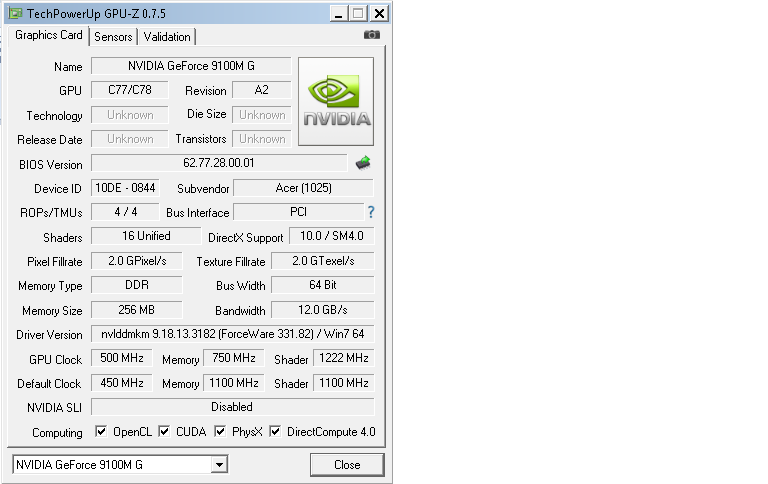Click the BIOS Version value field
Screen dimensions: 768x484
pyautogui.click(x=219, y=163)
